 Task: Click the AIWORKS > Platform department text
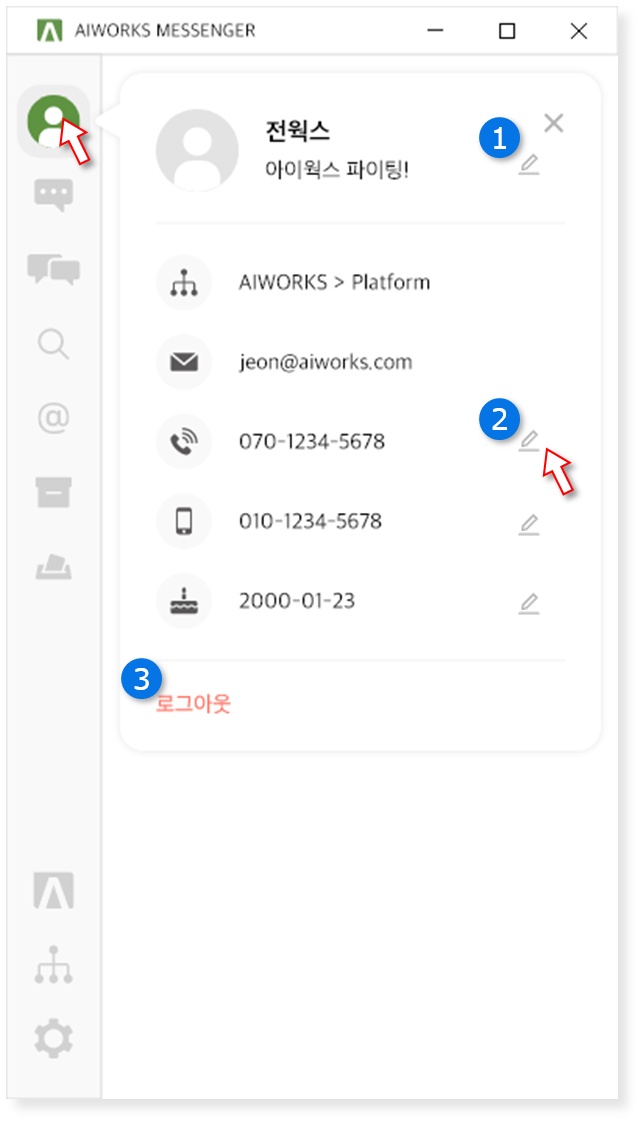335,282
